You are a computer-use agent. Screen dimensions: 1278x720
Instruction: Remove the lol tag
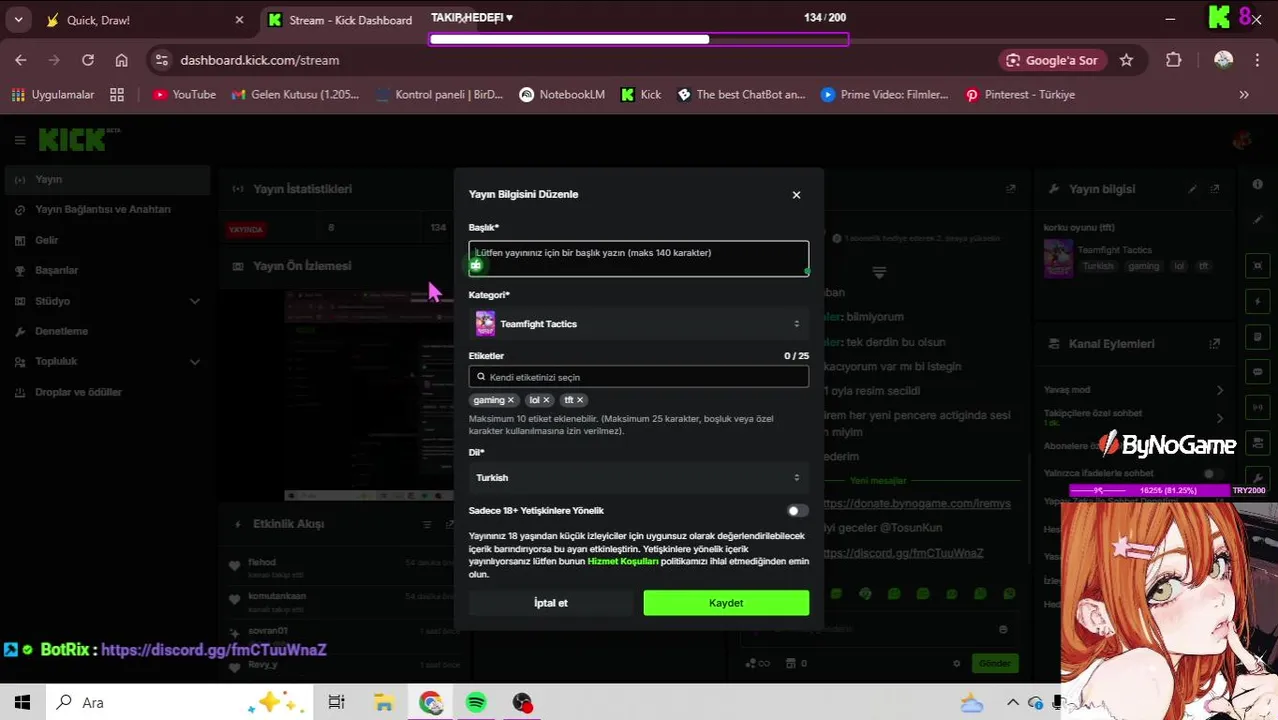546,400
